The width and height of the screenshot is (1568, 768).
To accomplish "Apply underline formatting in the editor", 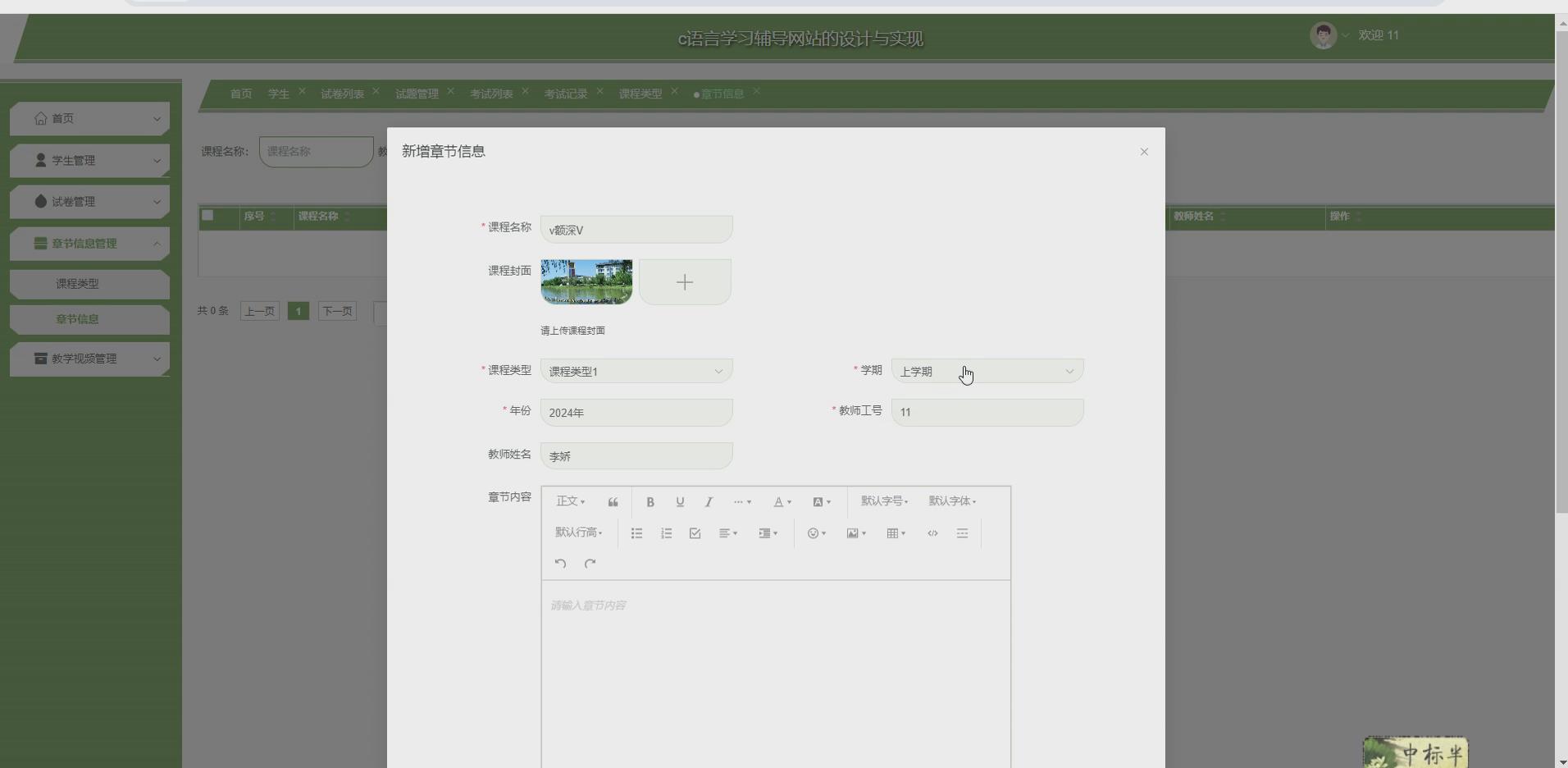I will click(x=679, y=501).
